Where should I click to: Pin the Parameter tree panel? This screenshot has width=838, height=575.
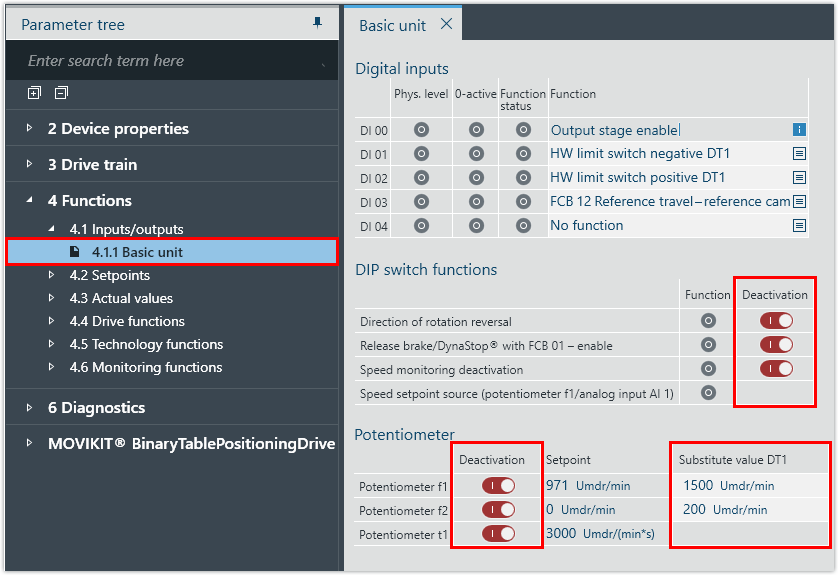318,23
